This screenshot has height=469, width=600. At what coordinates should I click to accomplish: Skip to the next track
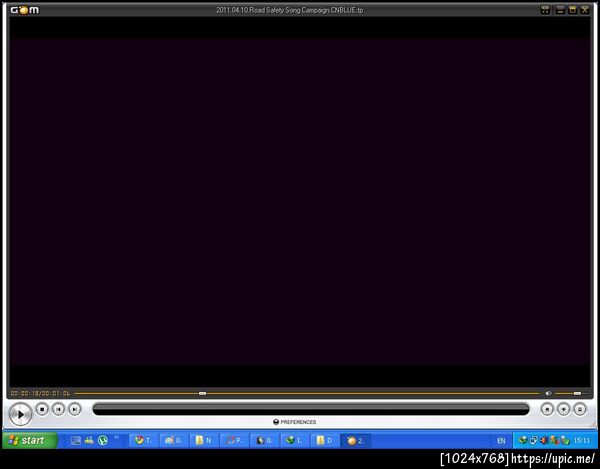click(x=75, y=409)
